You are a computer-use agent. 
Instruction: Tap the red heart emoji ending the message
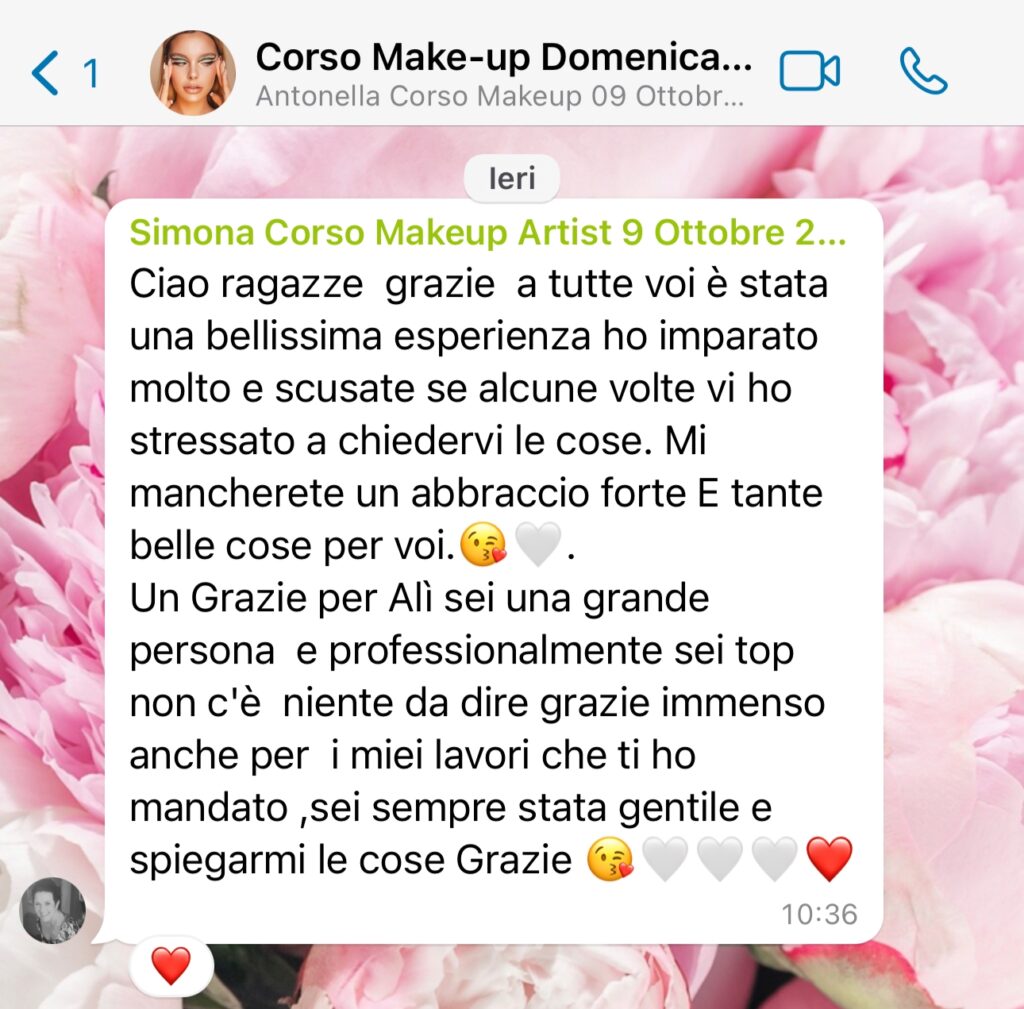[829, 859]
